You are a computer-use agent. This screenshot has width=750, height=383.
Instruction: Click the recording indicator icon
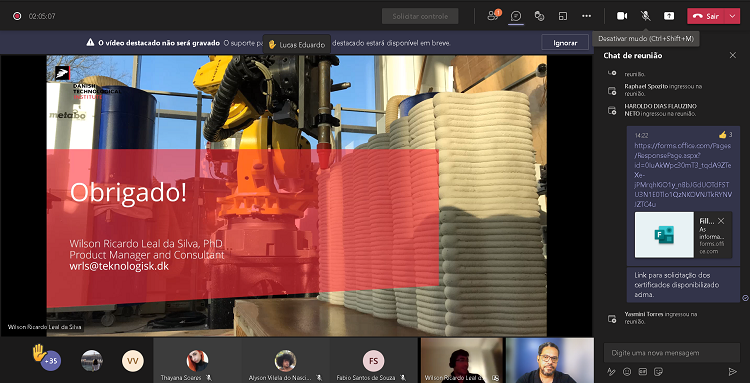pyautogui.click(x=17, y=16)
